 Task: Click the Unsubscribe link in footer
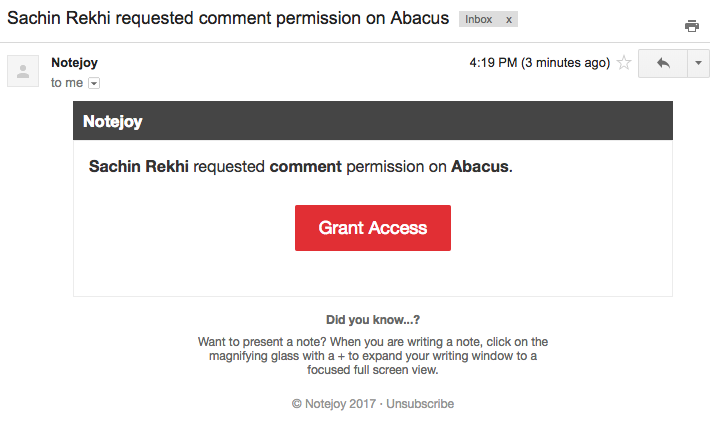[419, 403]
